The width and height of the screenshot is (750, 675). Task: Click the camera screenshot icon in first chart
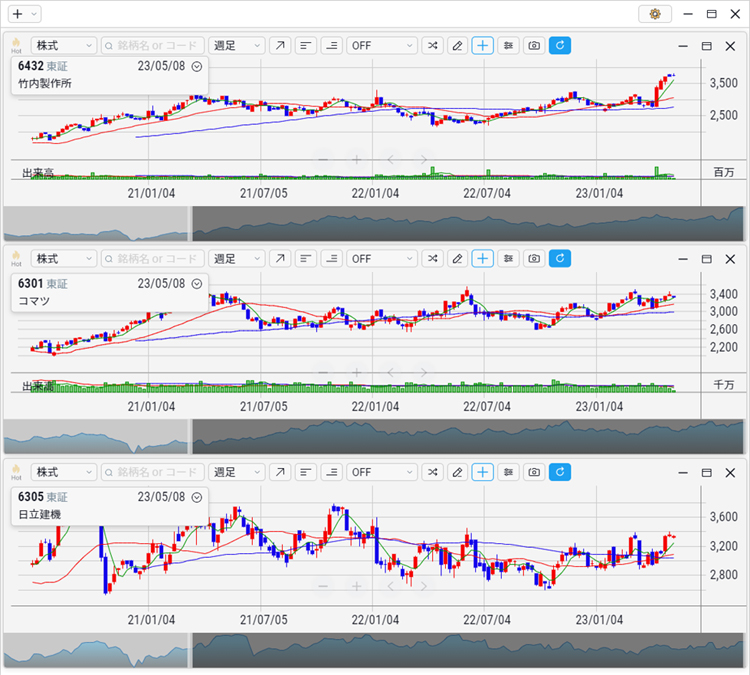(535, 46)
